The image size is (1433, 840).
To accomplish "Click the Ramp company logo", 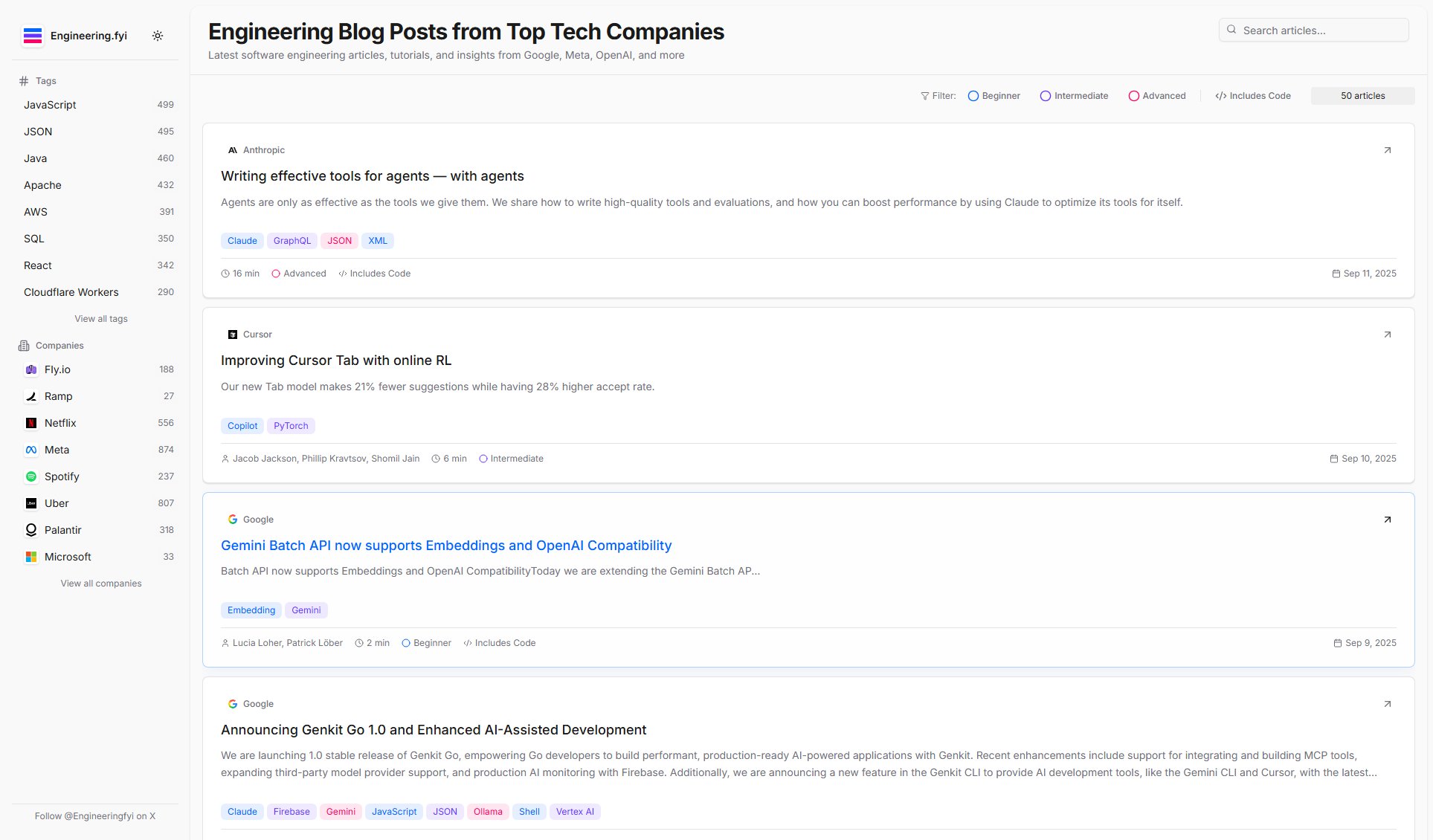I will pyautogui.click(x=31, y=396).
